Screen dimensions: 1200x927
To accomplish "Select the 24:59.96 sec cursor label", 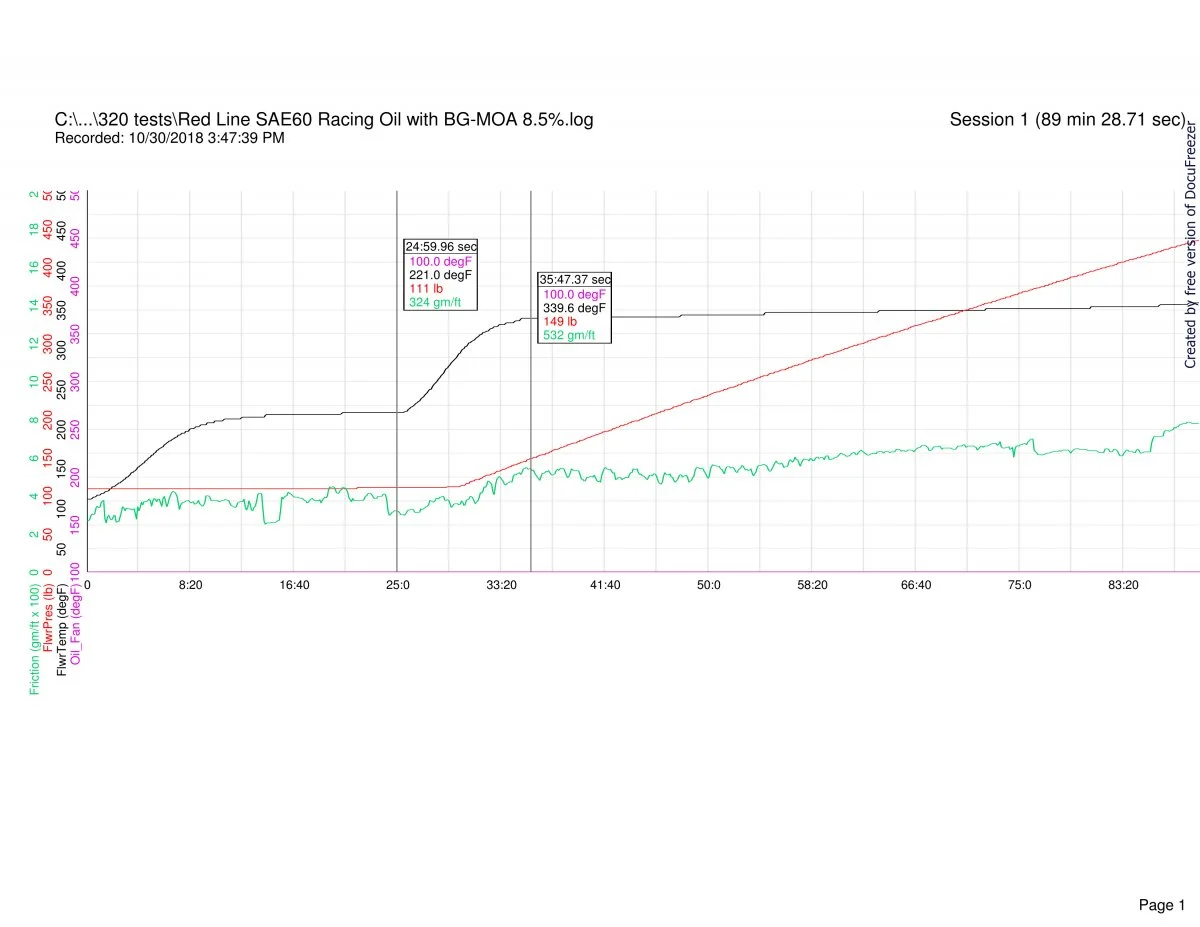I will pos(441,246).
